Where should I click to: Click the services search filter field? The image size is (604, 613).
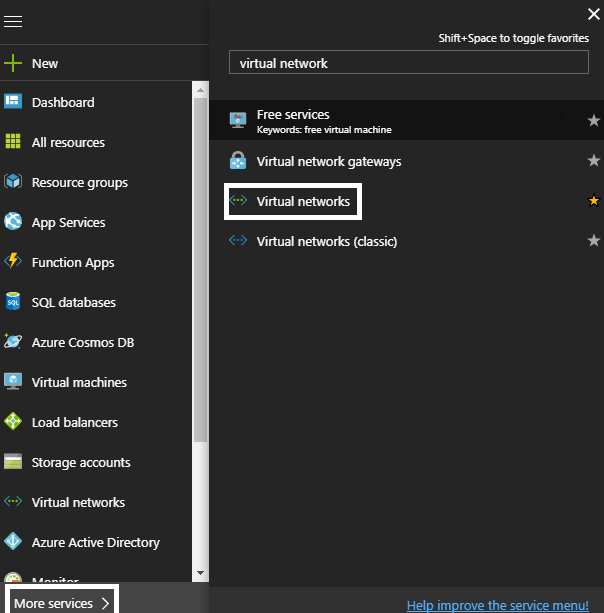click(x=409, y=62)
